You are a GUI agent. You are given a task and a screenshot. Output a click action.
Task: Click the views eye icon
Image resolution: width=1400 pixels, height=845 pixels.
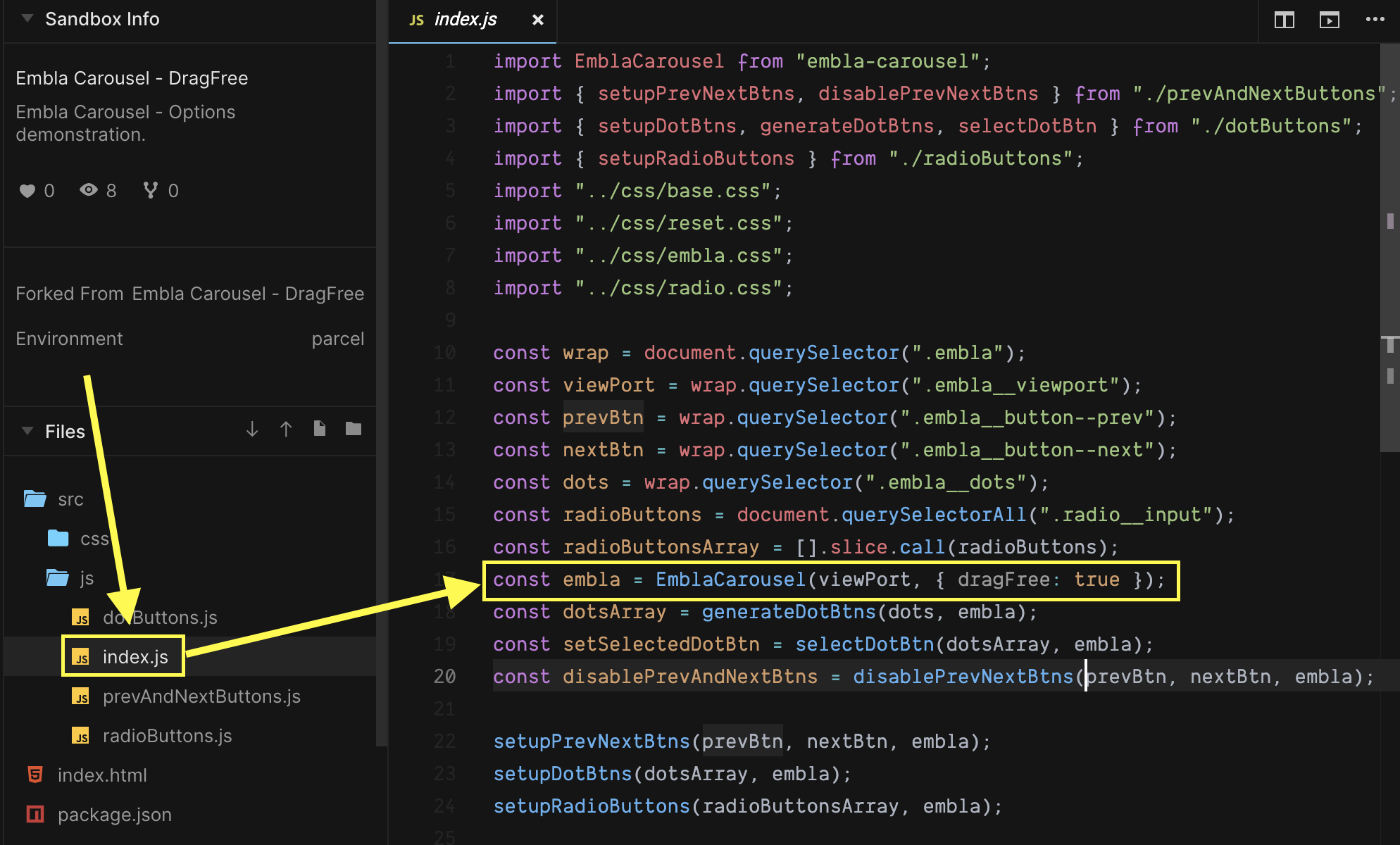(x=89, y=190)
